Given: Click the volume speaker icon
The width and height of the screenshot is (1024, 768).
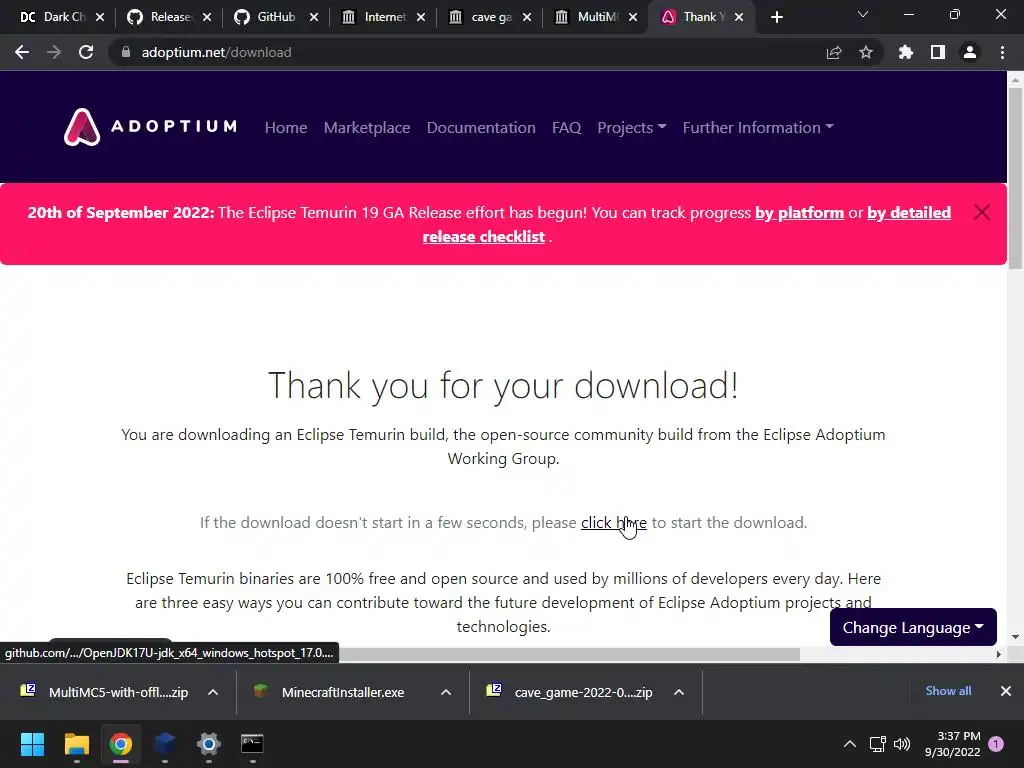Looking at the screenshot, I should pyautogui.click(x=902, y=744).
